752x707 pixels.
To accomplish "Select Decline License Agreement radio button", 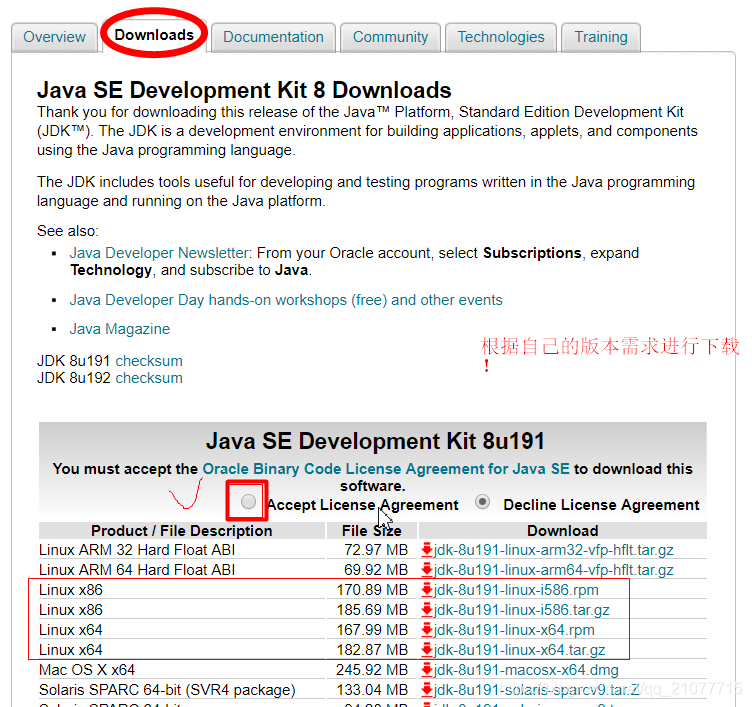I will tap(483, 502).
